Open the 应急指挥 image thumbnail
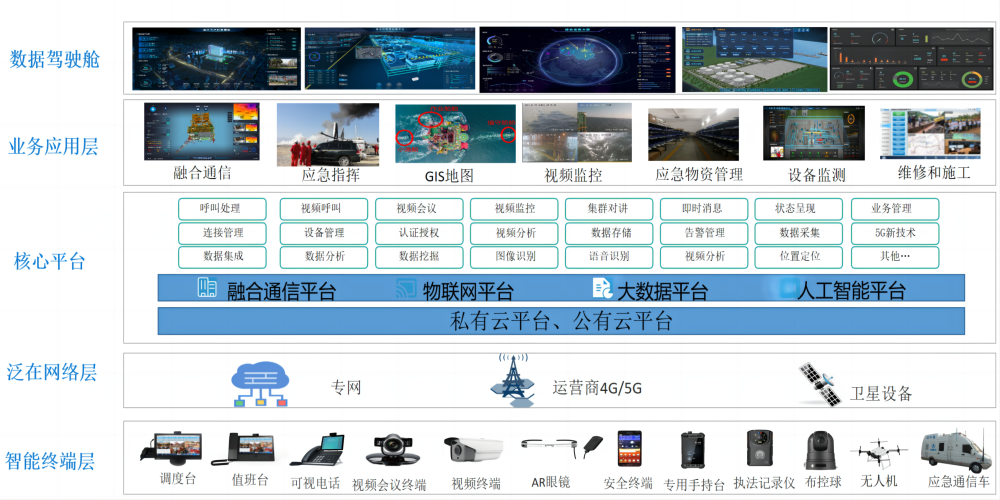Viewport: 1000px width, 500px height. pos(328,134)
